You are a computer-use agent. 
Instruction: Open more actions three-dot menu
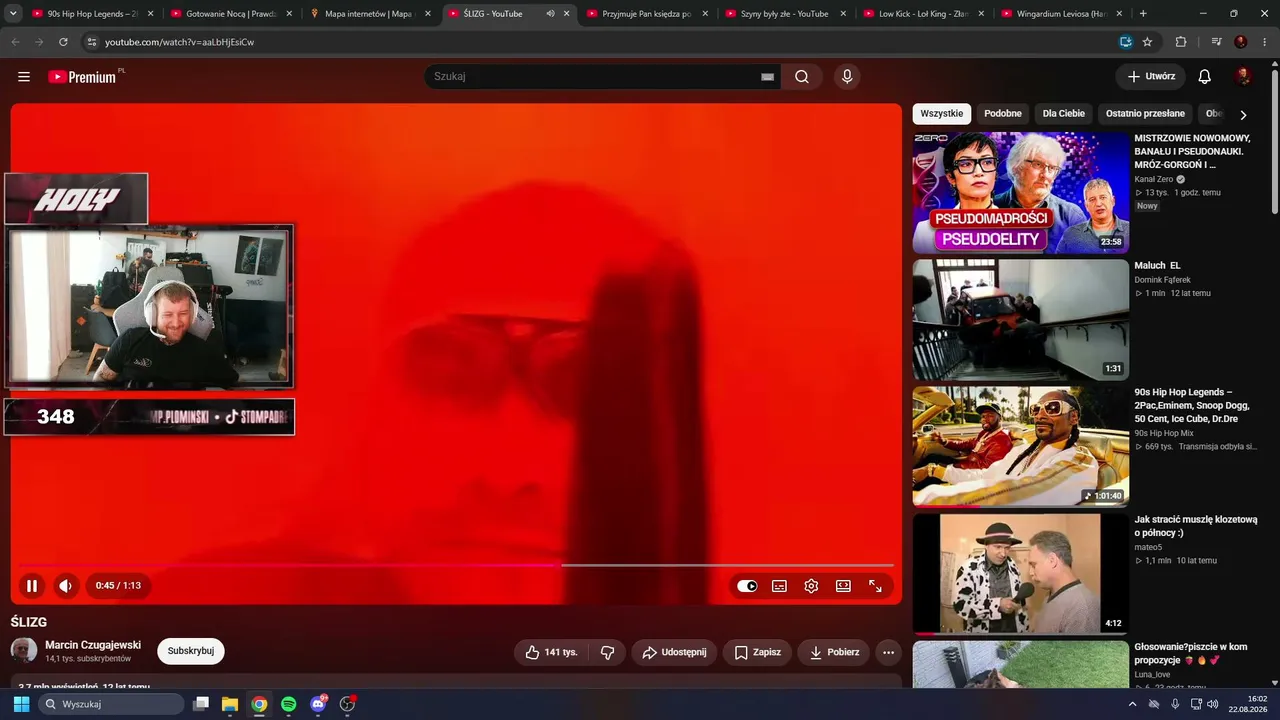[x=888, y=652]
